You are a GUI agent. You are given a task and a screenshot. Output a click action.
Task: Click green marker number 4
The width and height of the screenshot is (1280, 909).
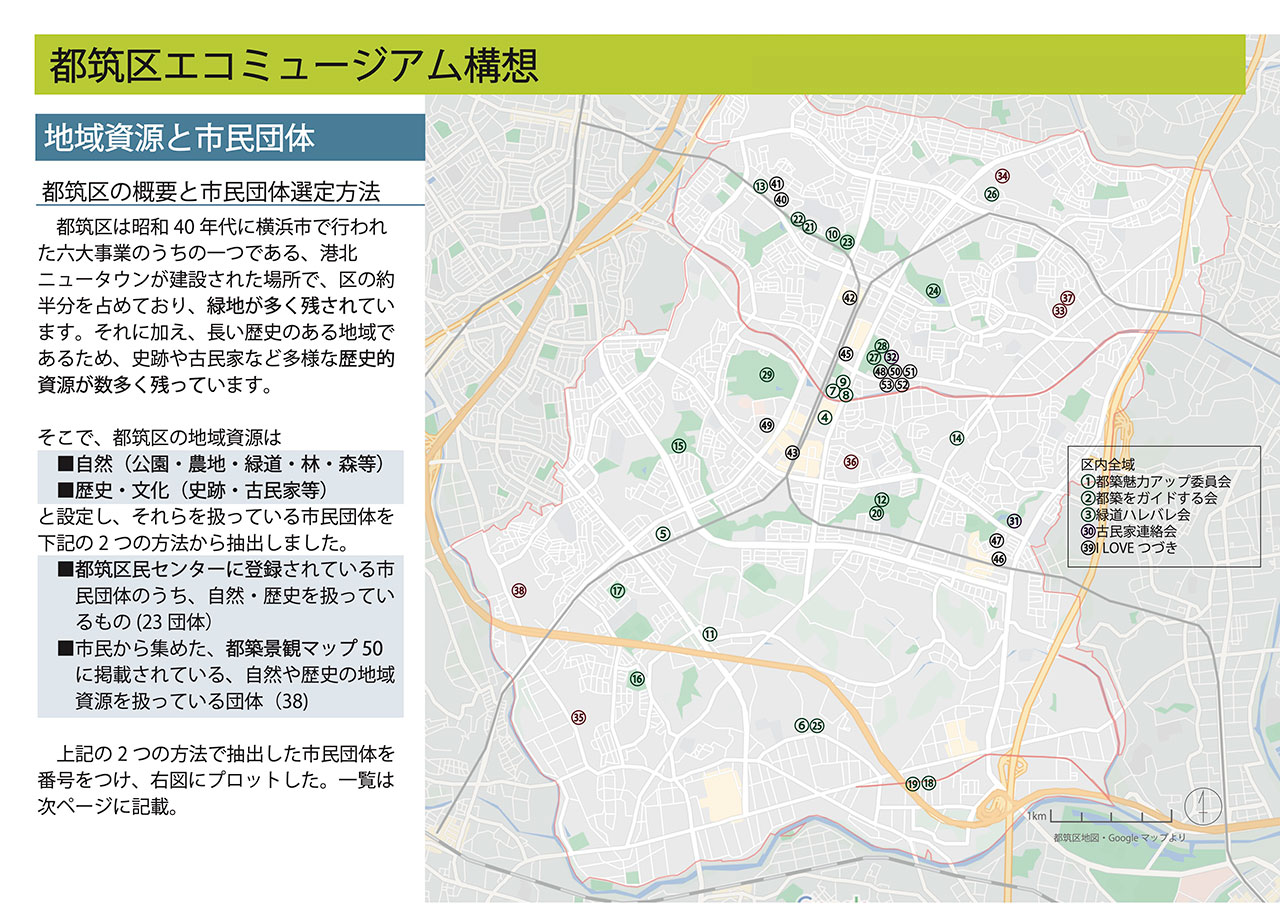825,417
